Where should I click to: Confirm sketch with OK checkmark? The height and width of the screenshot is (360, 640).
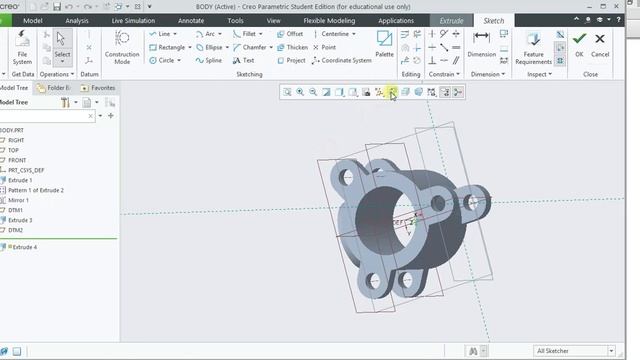579,44
